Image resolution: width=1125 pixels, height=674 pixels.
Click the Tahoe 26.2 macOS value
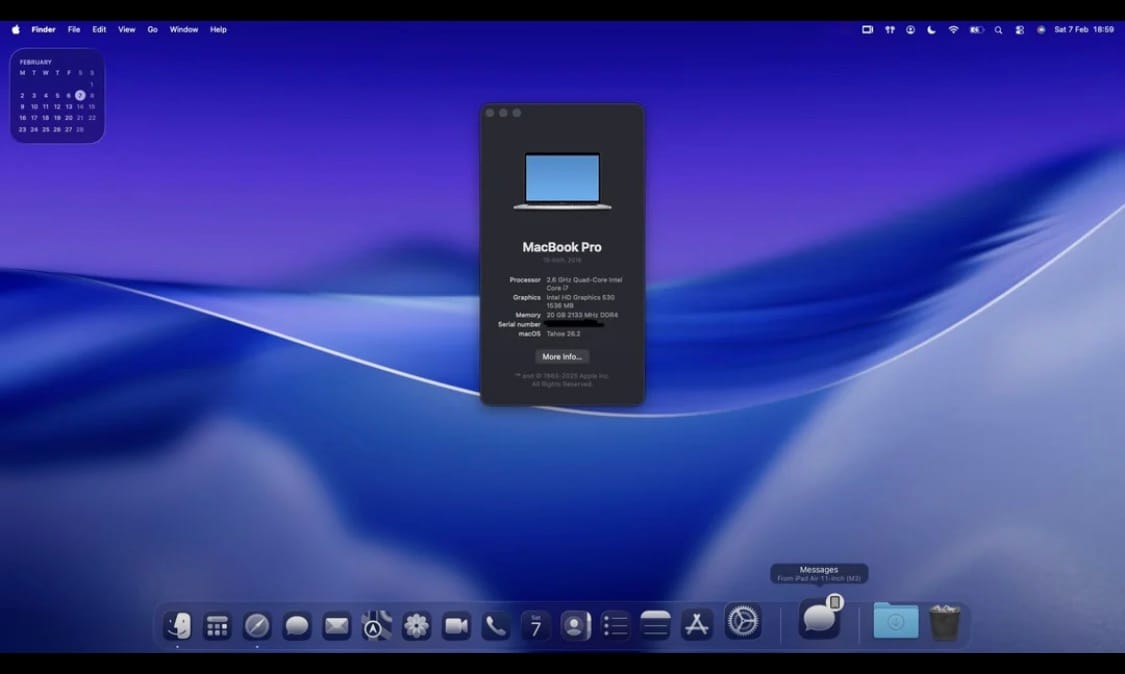pos(563,334)
